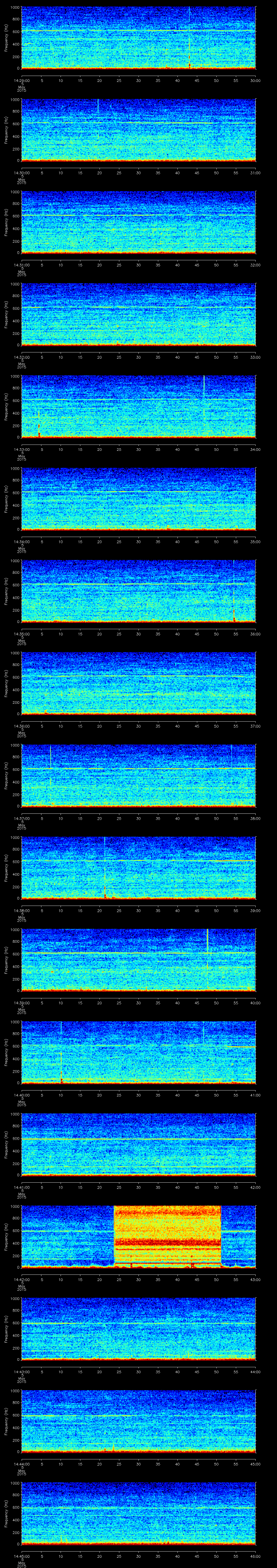
Task: Click the 14:38:00 start time label
Action: coord(21,910)
